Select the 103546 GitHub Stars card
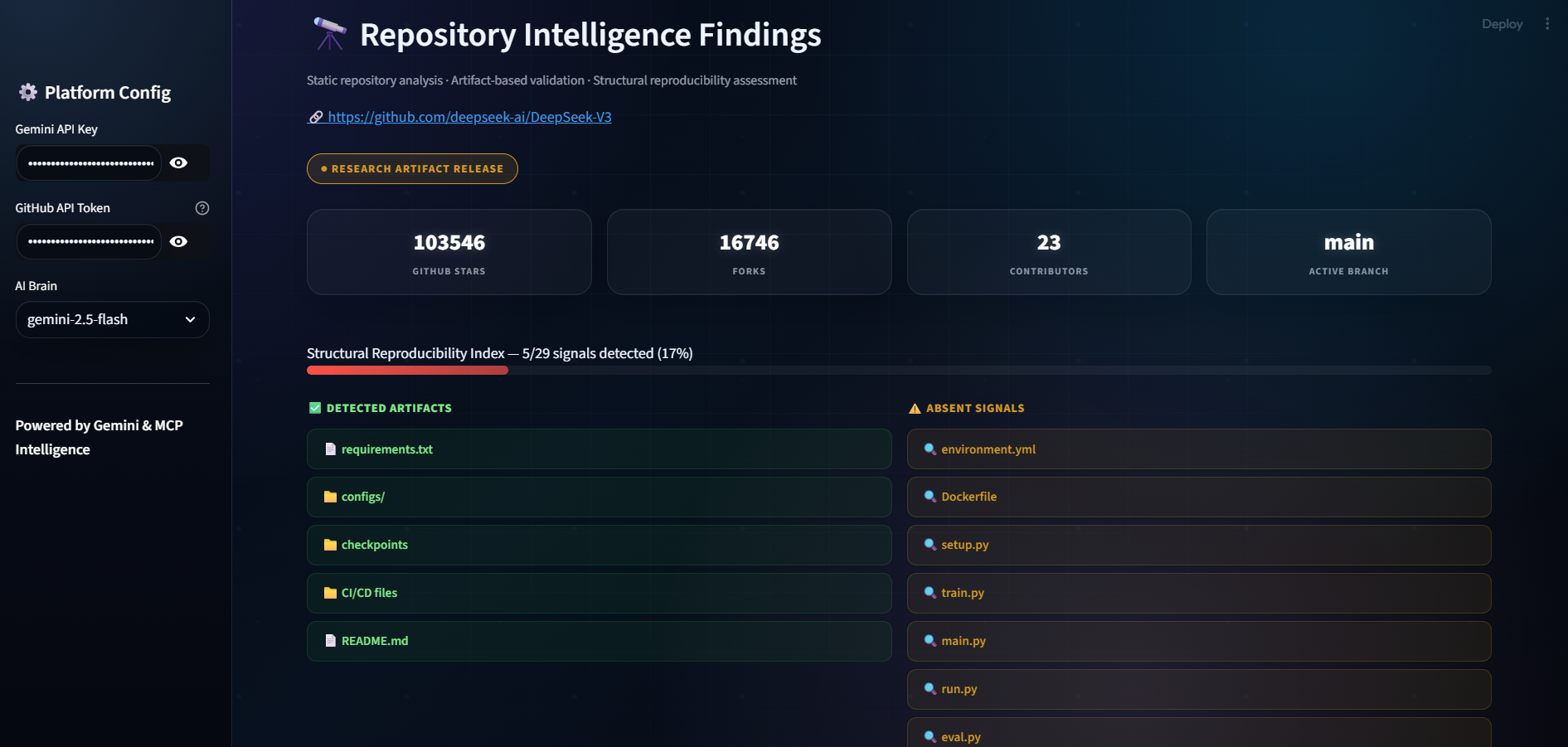This screenshot has height=747, width=1568. pos(449,252)
